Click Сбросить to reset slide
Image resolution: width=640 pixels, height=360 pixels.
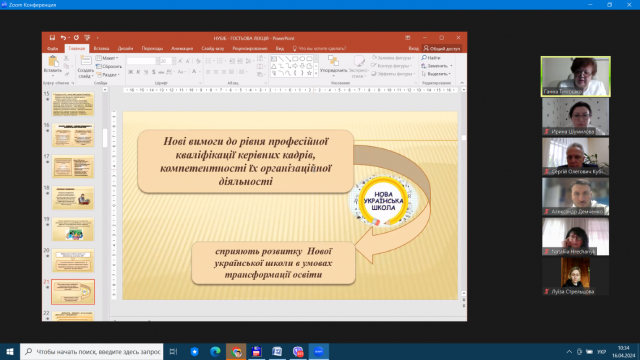109,67
